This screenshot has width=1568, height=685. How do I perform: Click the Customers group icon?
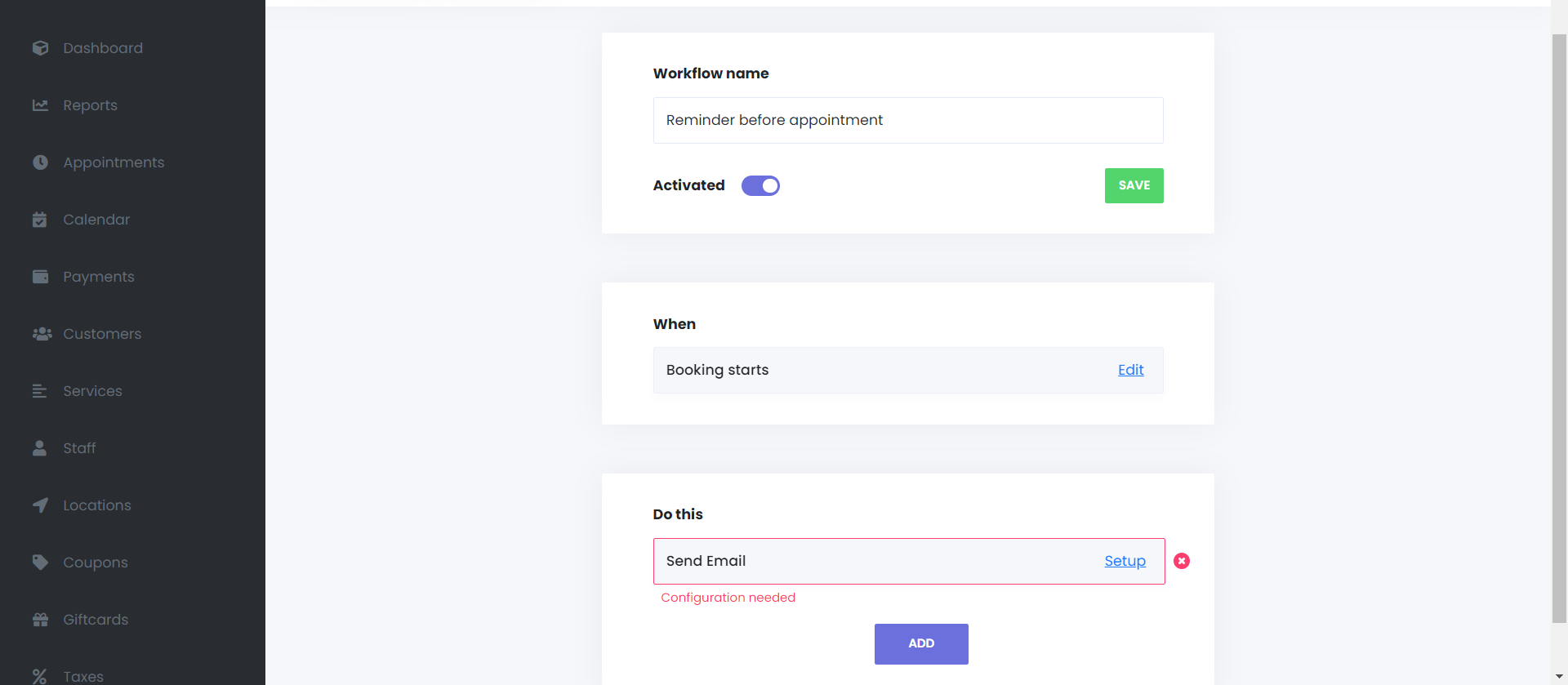[x=42, y=334]
